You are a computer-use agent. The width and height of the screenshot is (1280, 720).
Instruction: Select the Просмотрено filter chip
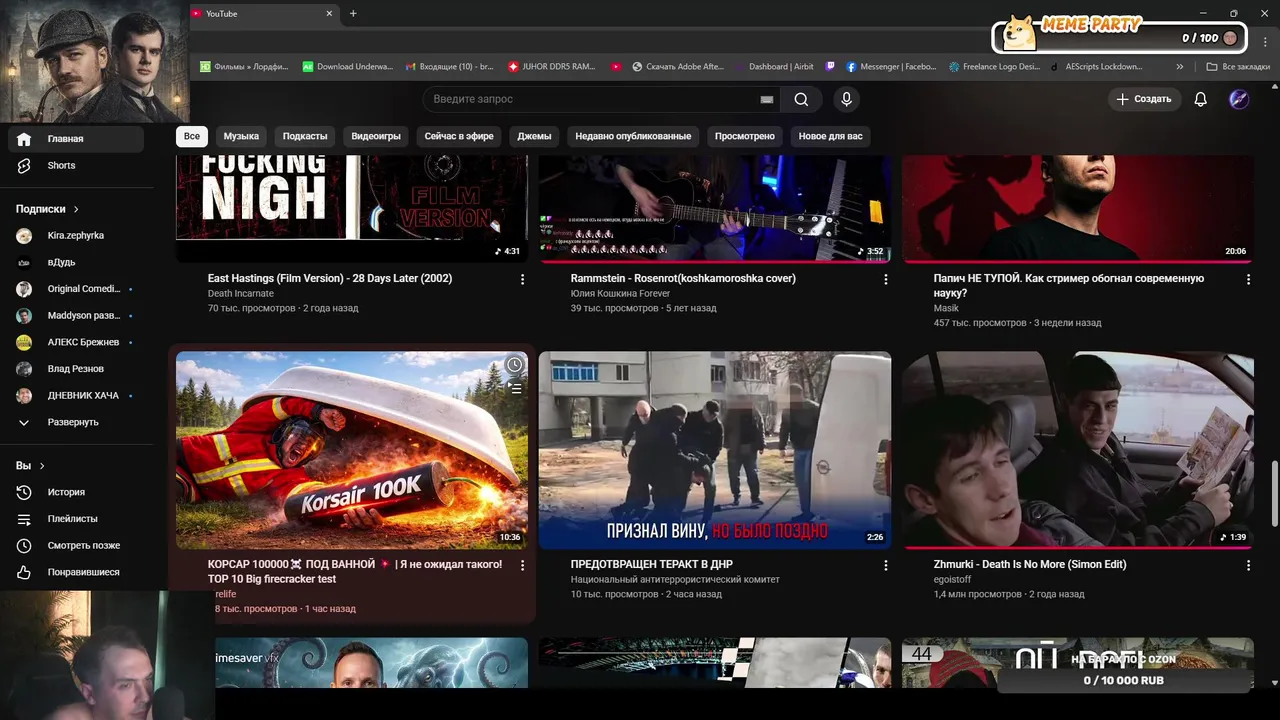coord(745,136)
